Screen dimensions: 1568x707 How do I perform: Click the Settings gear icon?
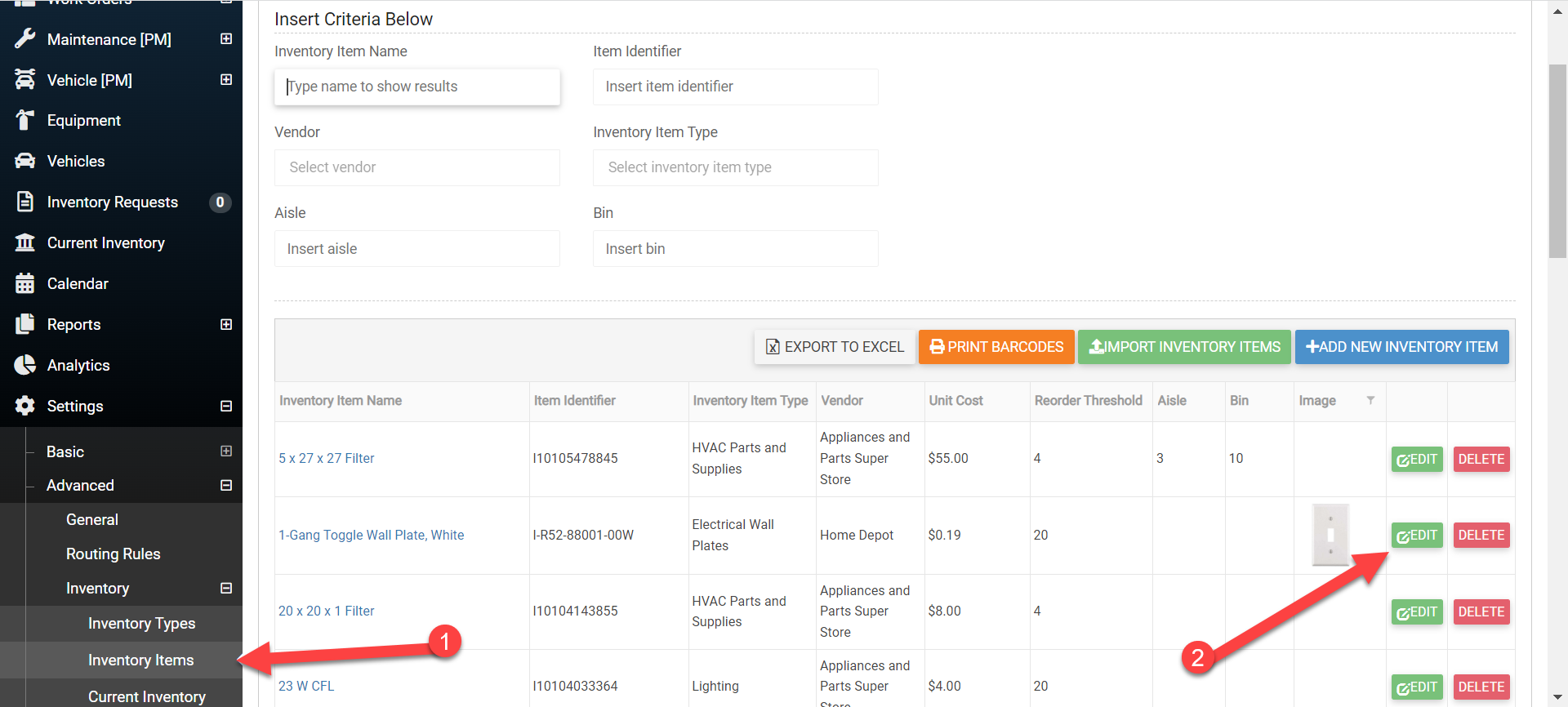click(x=25, y=406)
